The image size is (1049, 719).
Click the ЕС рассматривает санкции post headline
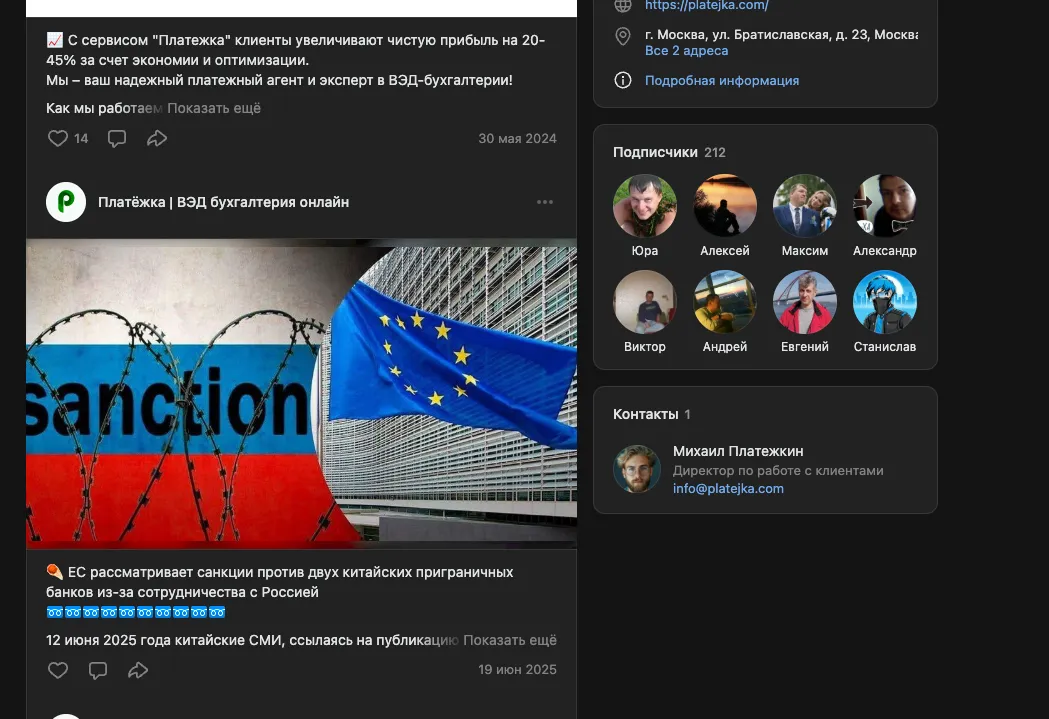pyautogui.click(x=280, y=582)
